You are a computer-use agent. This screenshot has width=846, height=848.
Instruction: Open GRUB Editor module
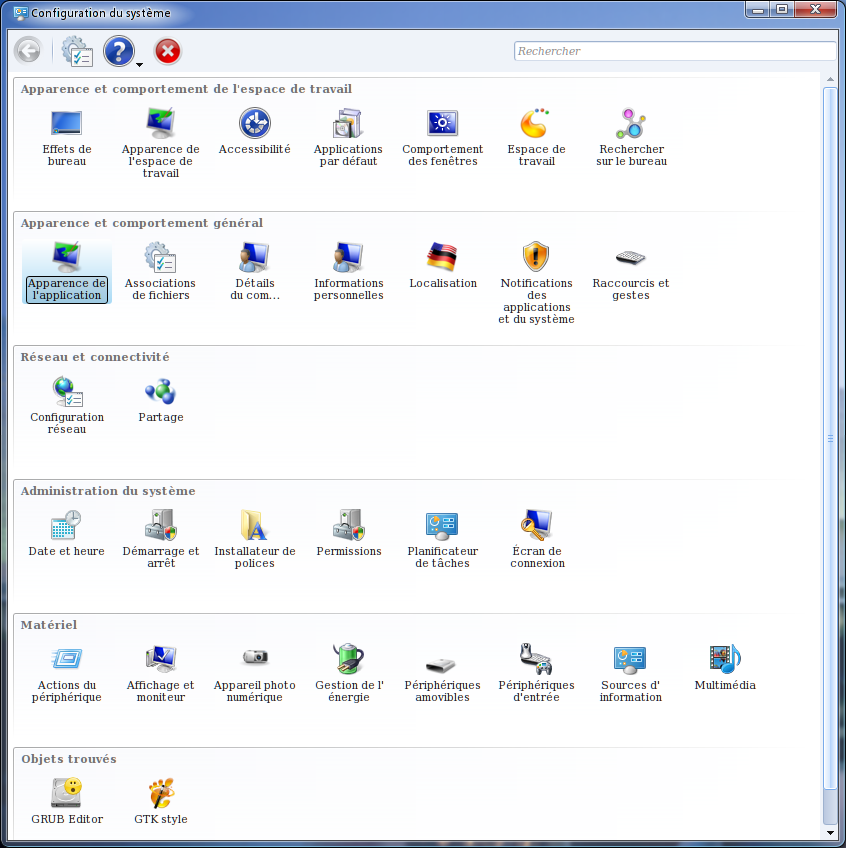click(67, 802)
